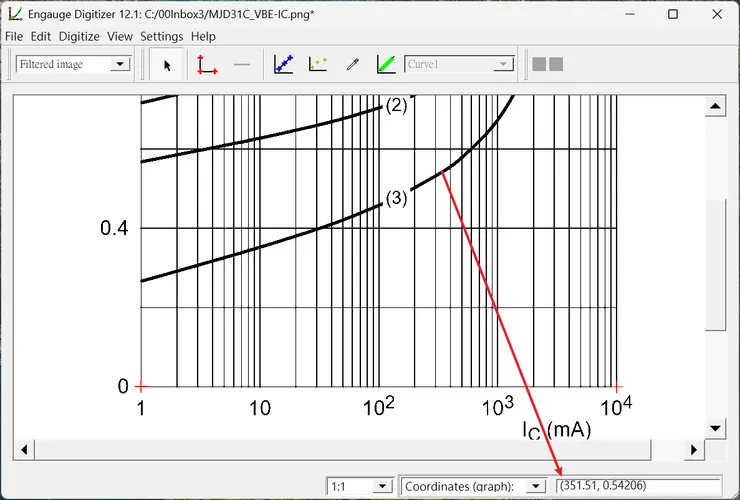Click the red axis point at origin 0
740x500 pixels.
(x=141, y=387)
